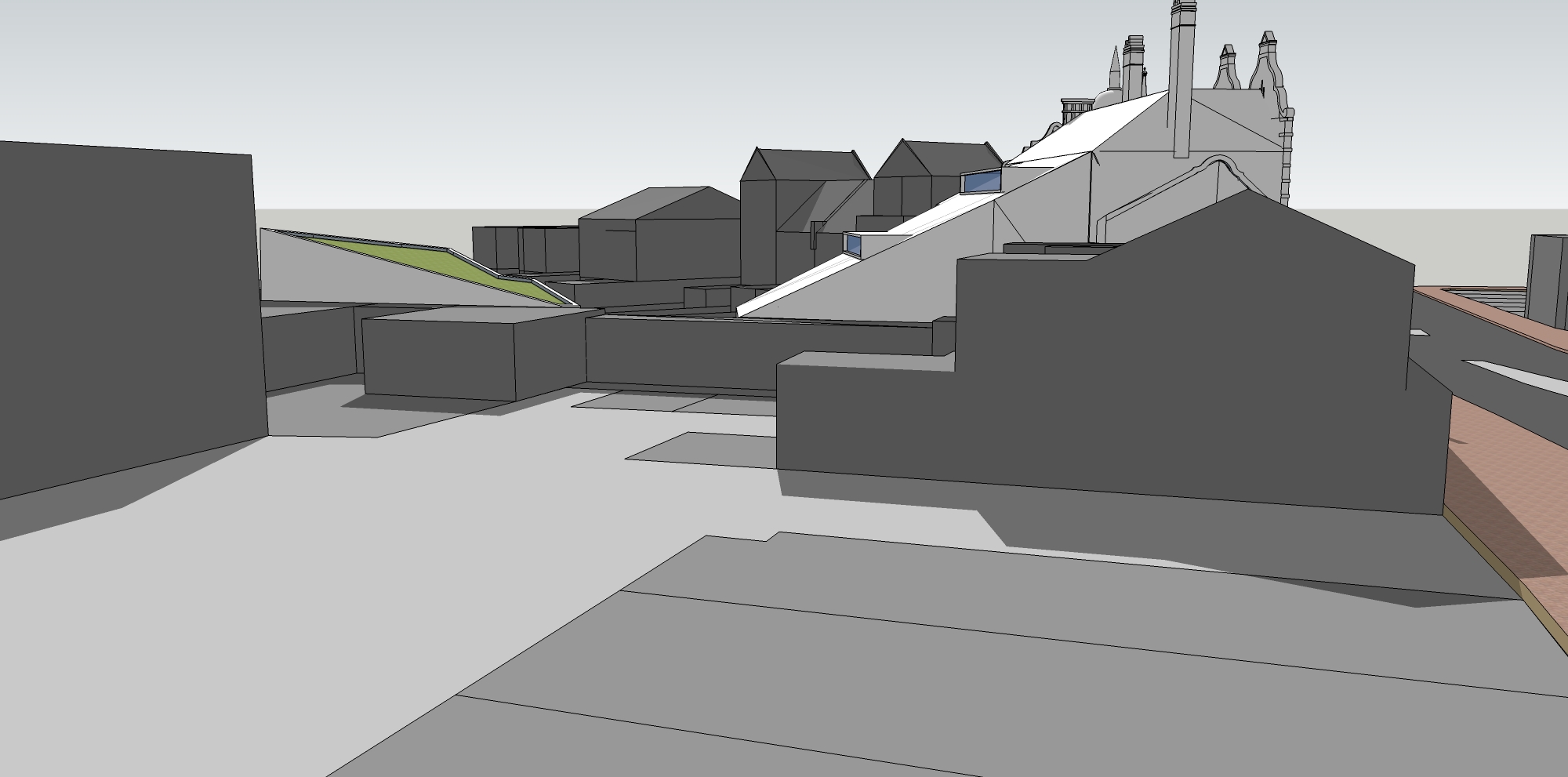Click the tall dark wall on far left
Viewport: 1568px width, 777px height.
(x=125, y=314)
